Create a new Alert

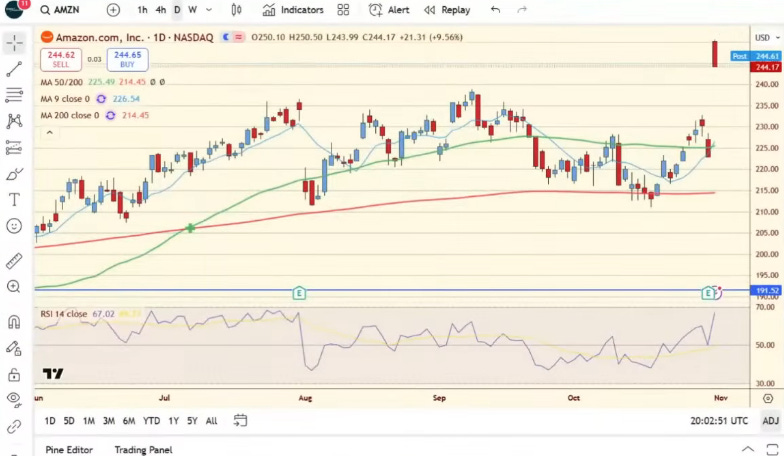pyautogui.click(x=389, y=10)
